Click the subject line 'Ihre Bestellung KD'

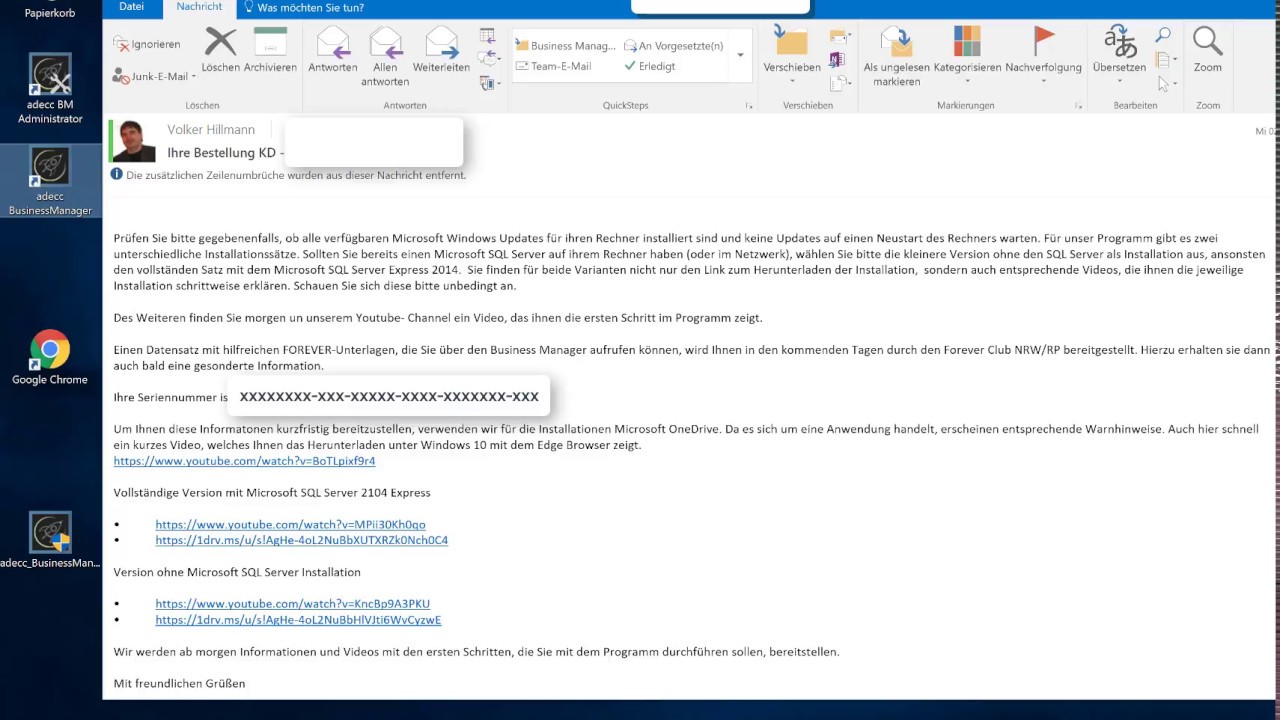click(x=221, y=153)
